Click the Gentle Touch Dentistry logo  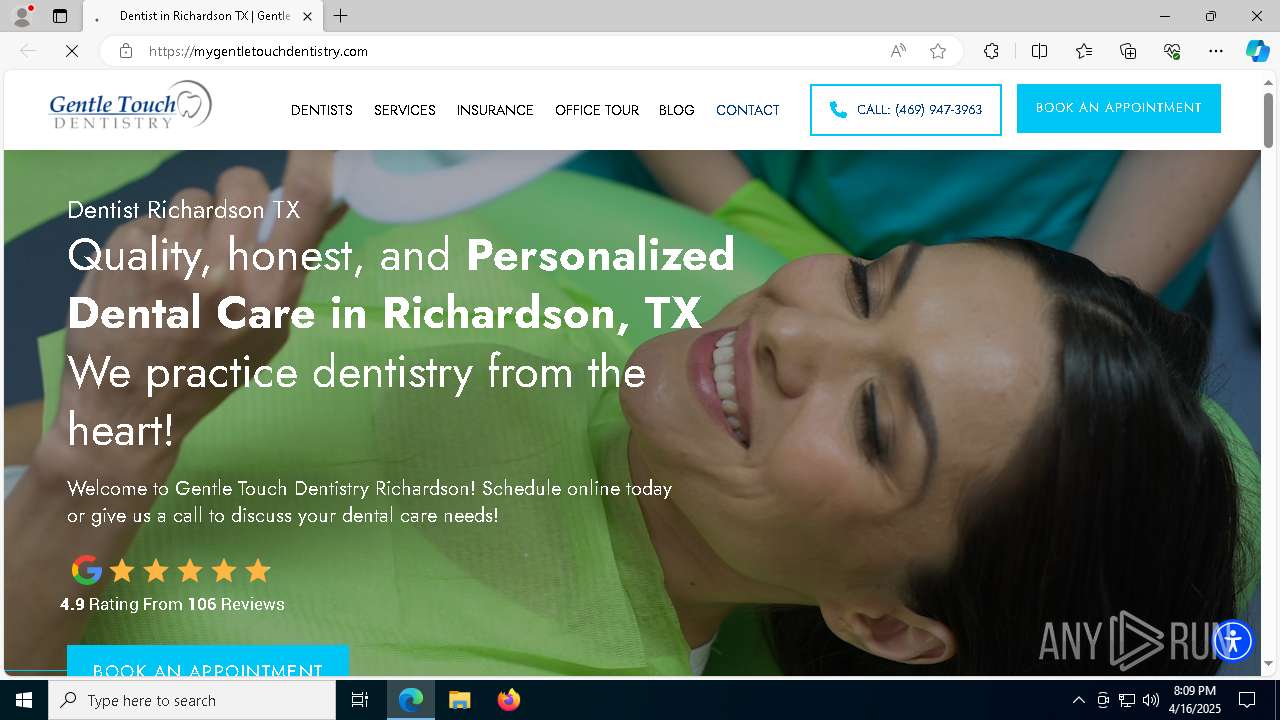tap(131, 106)
